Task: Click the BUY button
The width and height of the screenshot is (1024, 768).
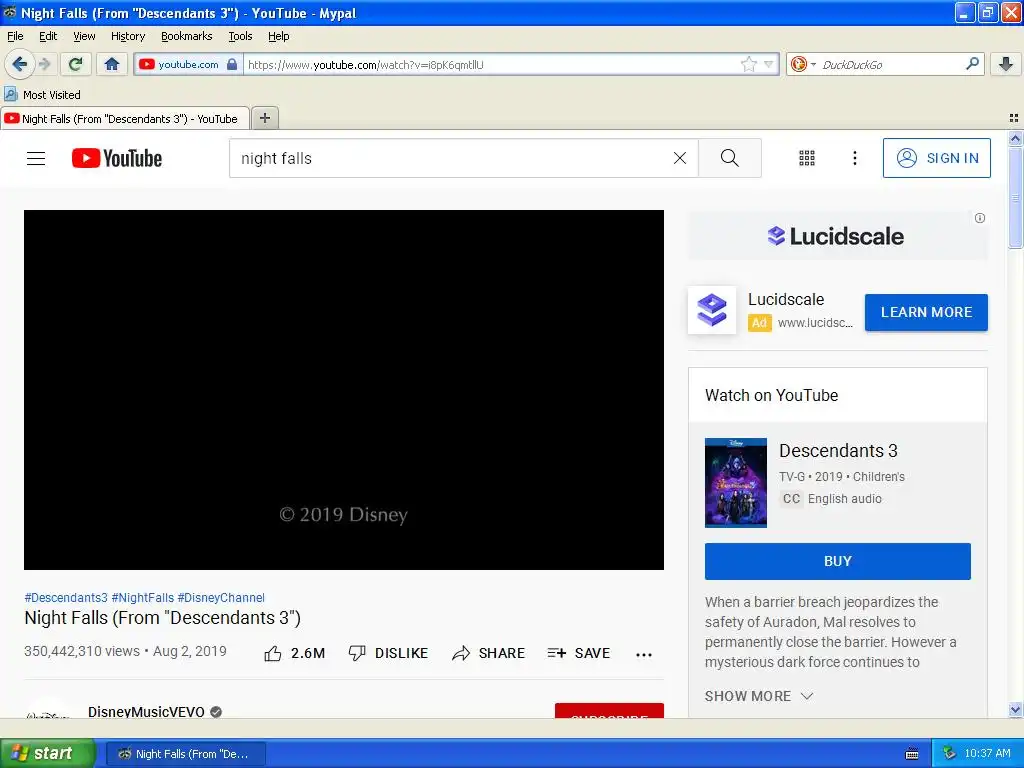Action: 837,561
